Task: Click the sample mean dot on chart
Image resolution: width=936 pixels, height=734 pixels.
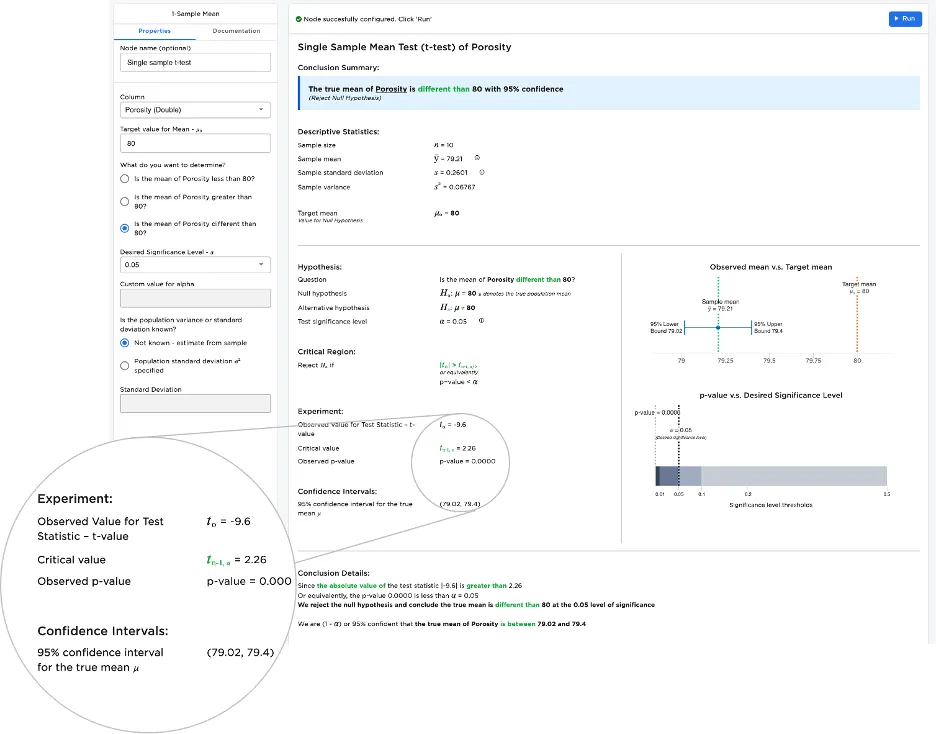Action: click(x=718, y=329)
